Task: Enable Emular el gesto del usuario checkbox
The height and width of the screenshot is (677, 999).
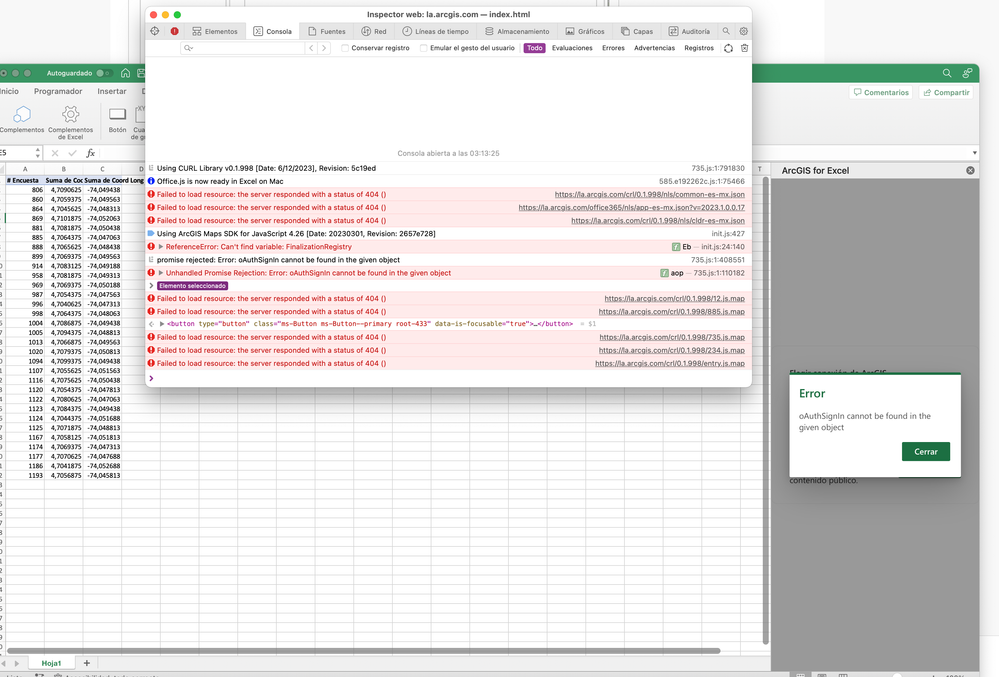Action: click(x=423, y=48)
